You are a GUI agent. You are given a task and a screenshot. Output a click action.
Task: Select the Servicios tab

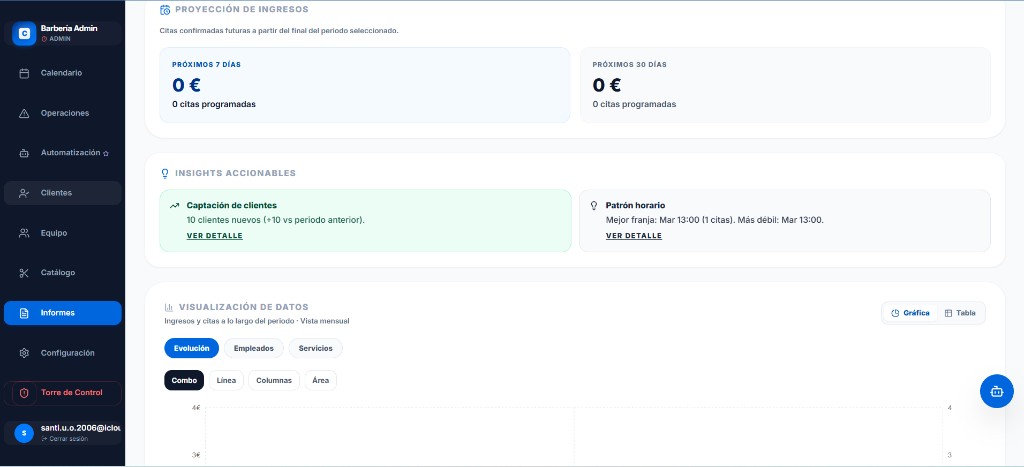tap(315, 348)
